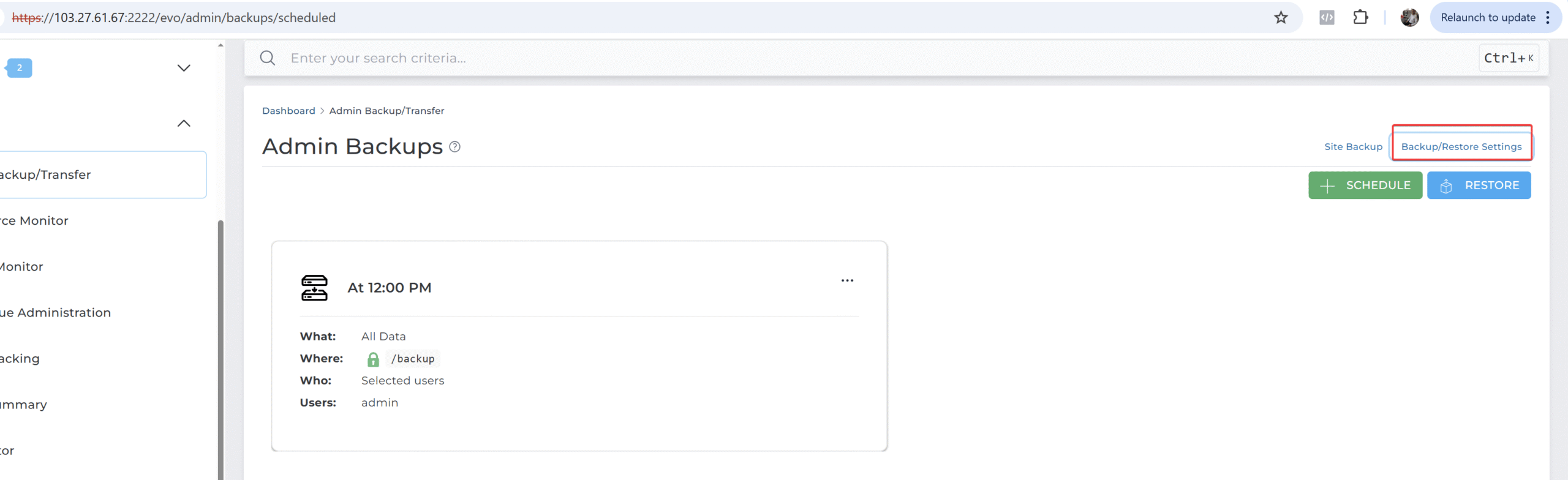Open the browser extensions puzzle icon
This screenshot has width=1568, height=480.
1360,18
